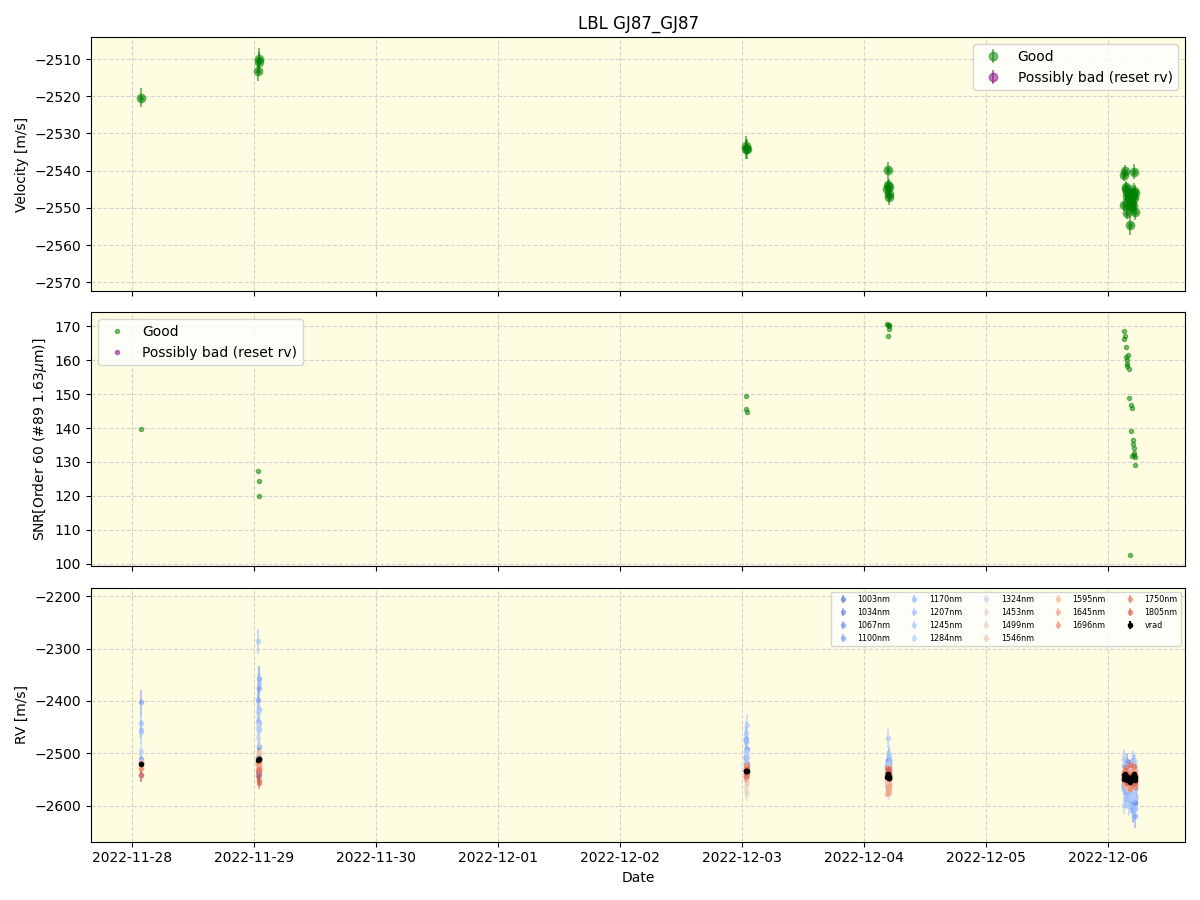Click the 2022-12-03 date tick label
The height and width of the screenshot is (900, 1200).
[742, 856]
